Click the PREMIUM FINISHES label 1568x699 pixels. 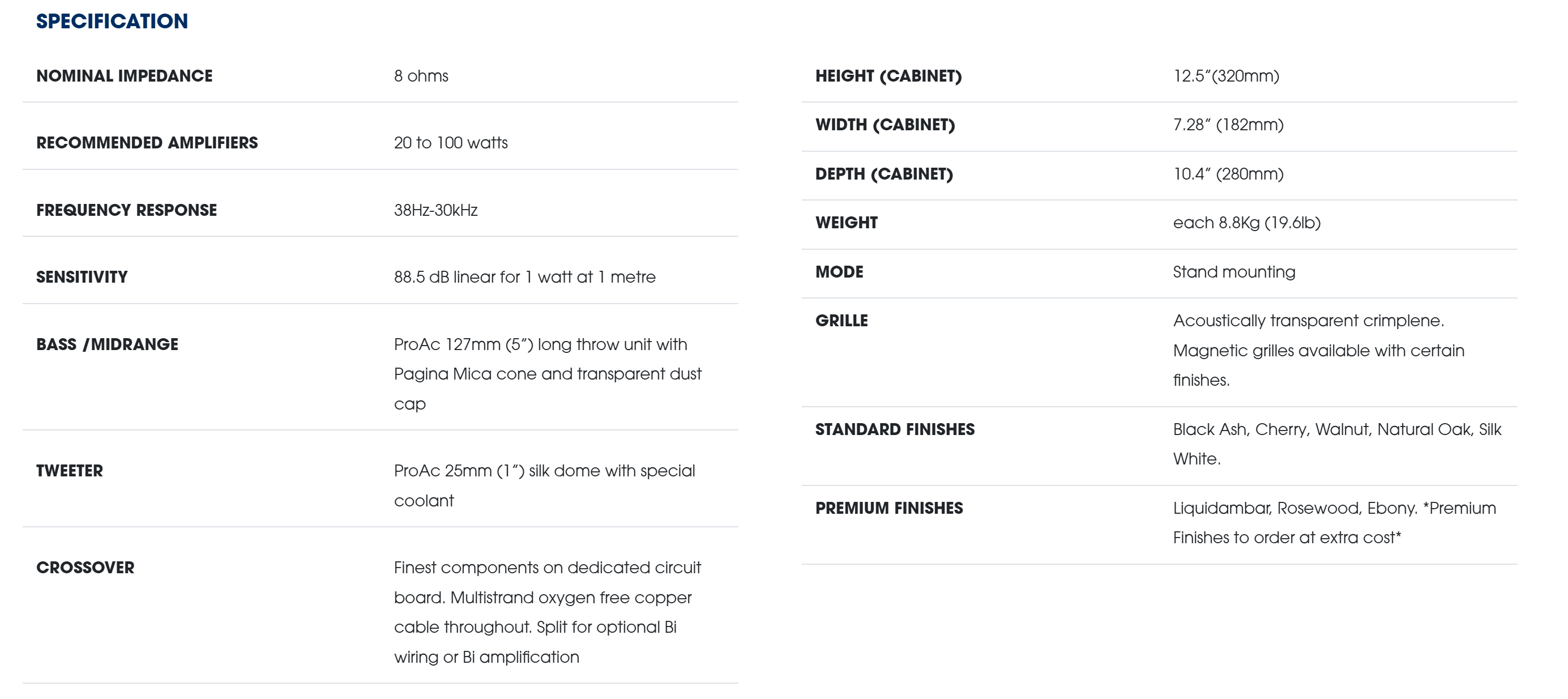coord(888,509)
